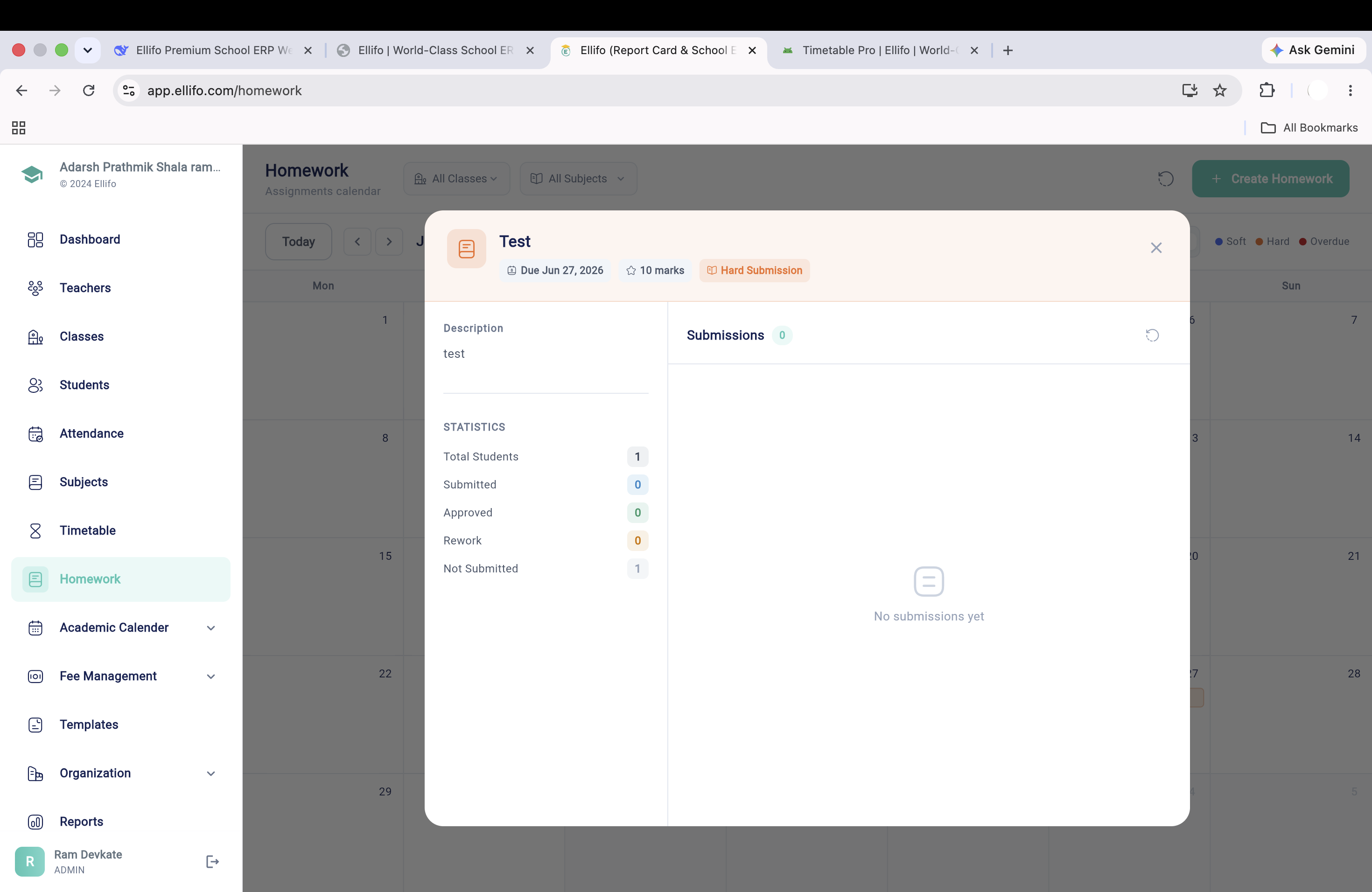Open the tab search dropdown arrow
The width and height of the screenshot is (1372, 892).
point(88,50)
